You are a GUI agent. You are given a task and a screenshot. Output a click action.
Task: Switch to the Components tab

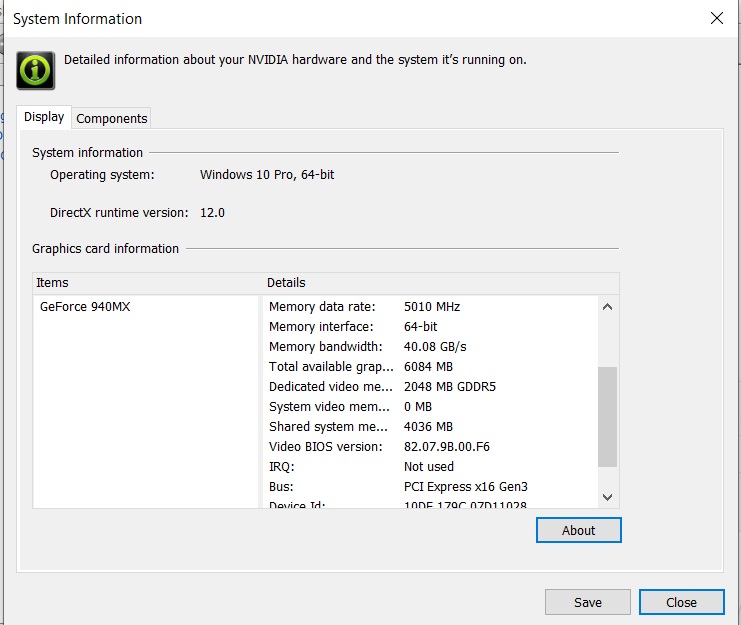(x=112, y=118)
